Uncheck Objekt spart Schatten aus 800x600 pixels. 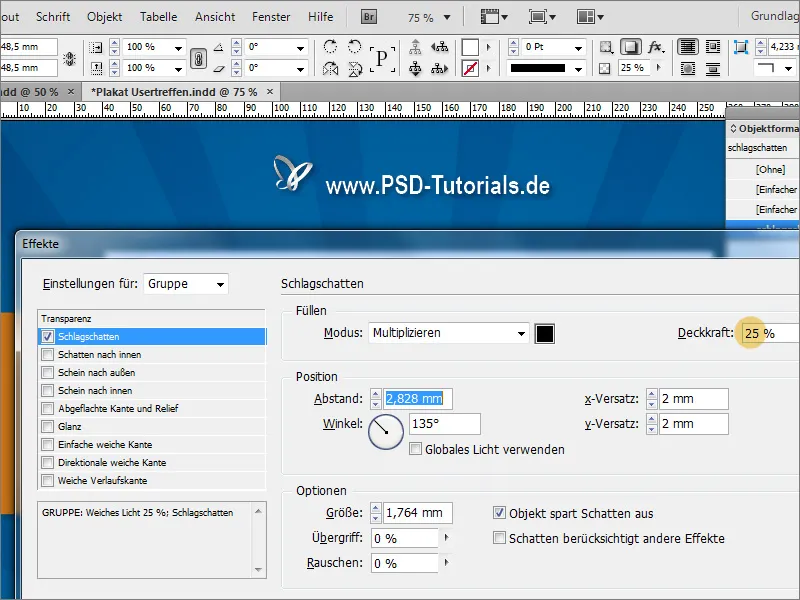tap(499, 513)
